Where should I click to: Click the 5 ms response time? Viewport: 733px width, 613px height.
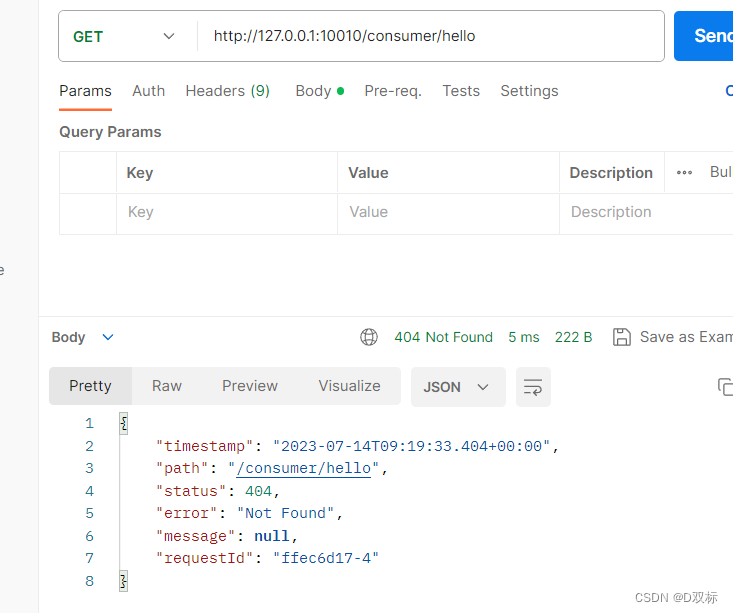click(524, 337)
